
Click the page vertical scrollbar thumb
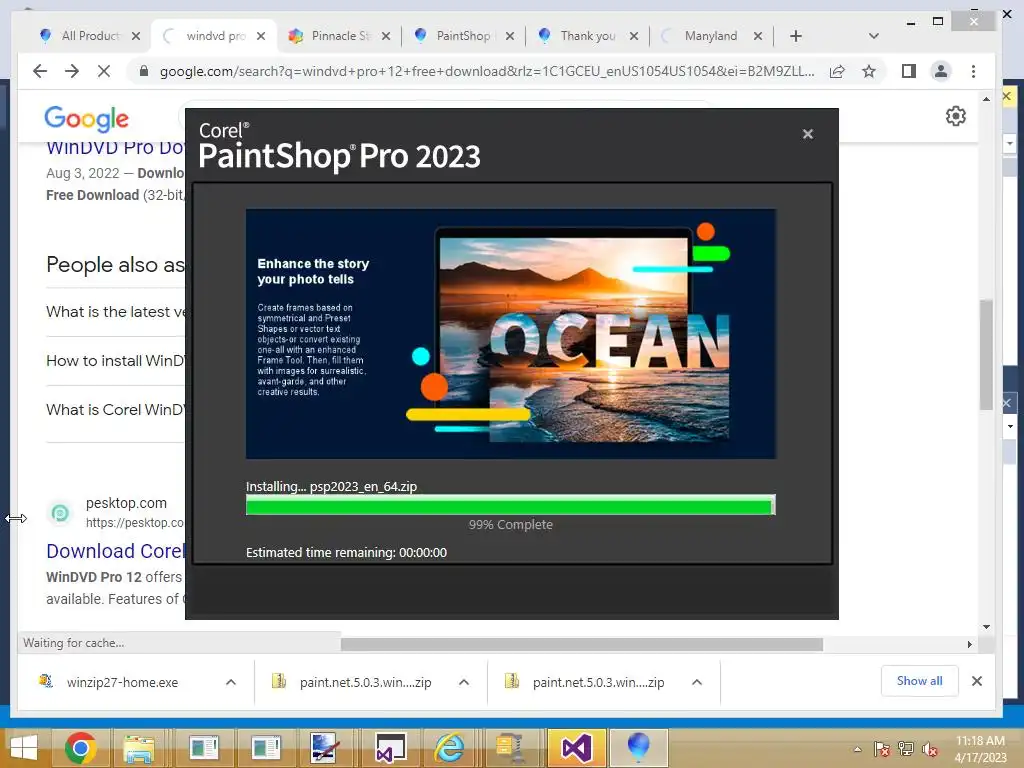click(x=986, y=355)
